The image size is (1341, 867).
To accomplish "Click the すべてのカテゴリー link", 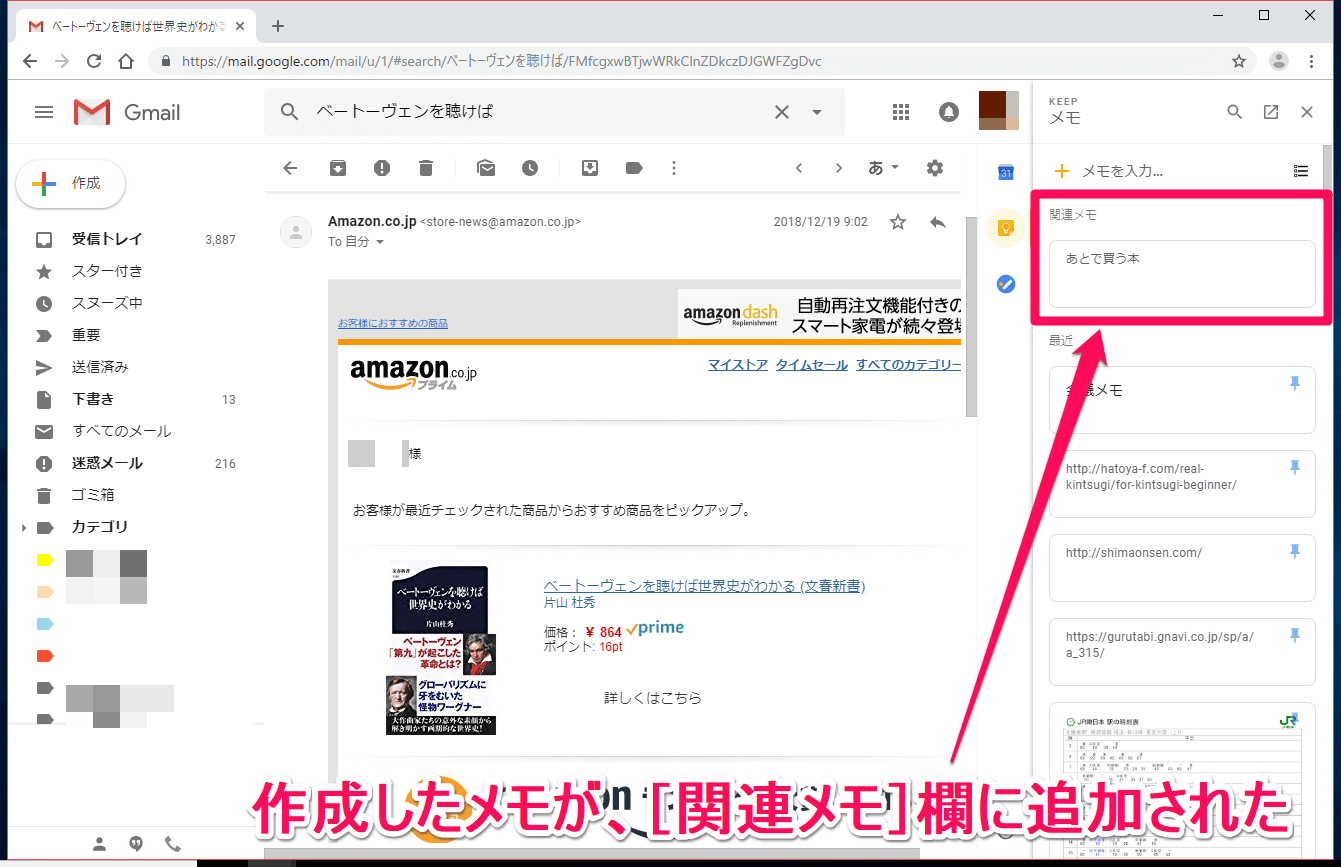I will click(x=908, y=365).
